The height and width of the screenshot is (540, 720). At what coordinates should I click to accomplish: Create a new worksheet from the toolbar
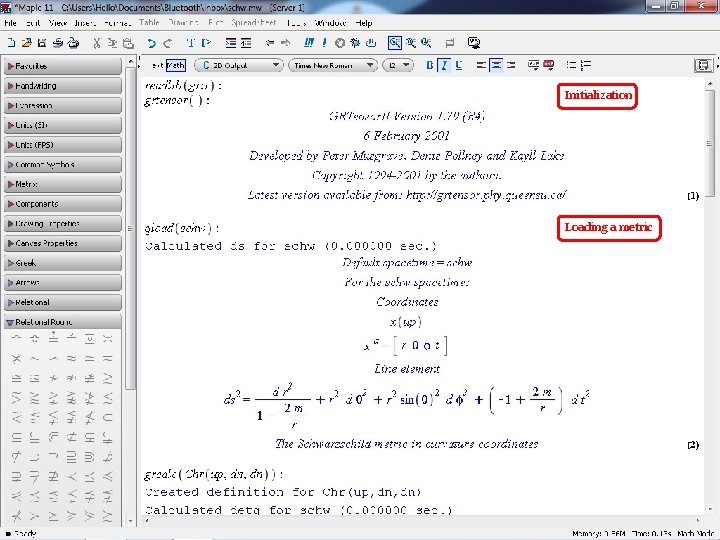click(x=11, y=43)
